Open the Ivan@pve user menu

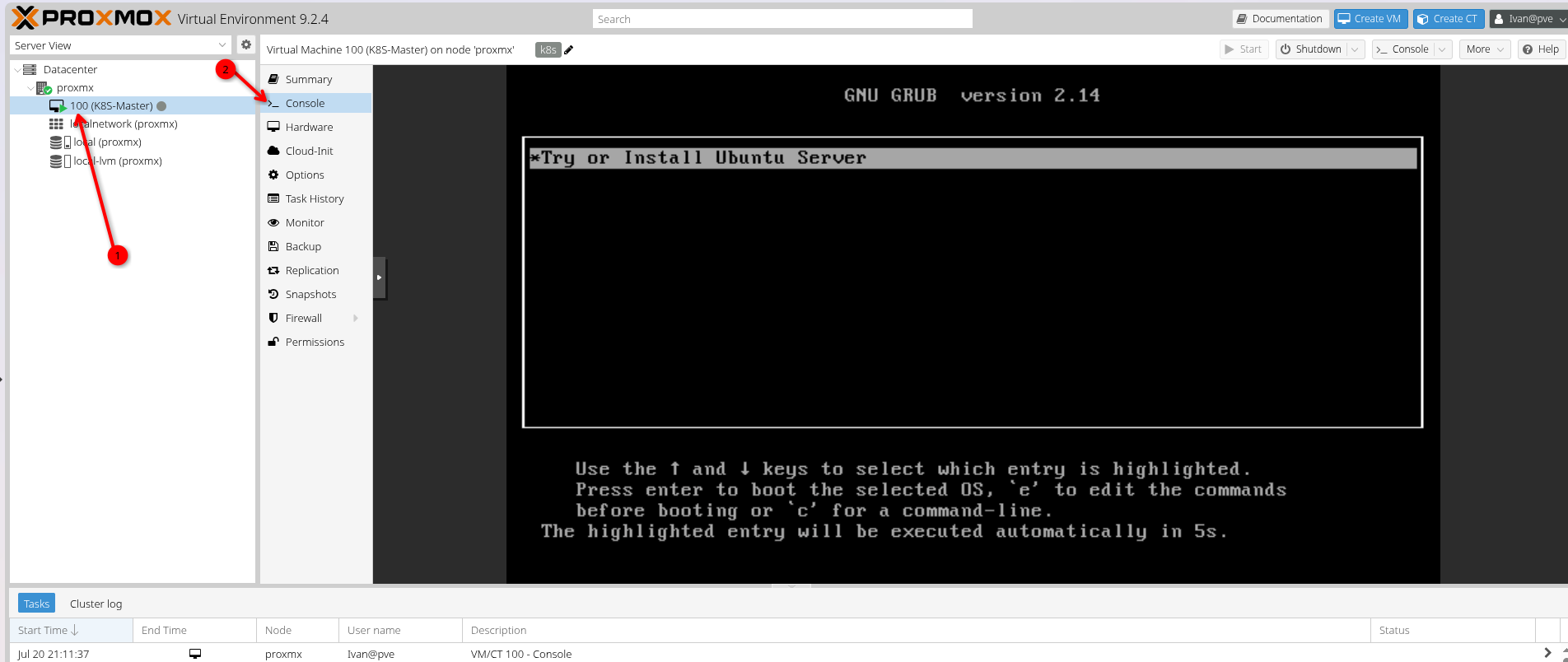point(1528,18)
